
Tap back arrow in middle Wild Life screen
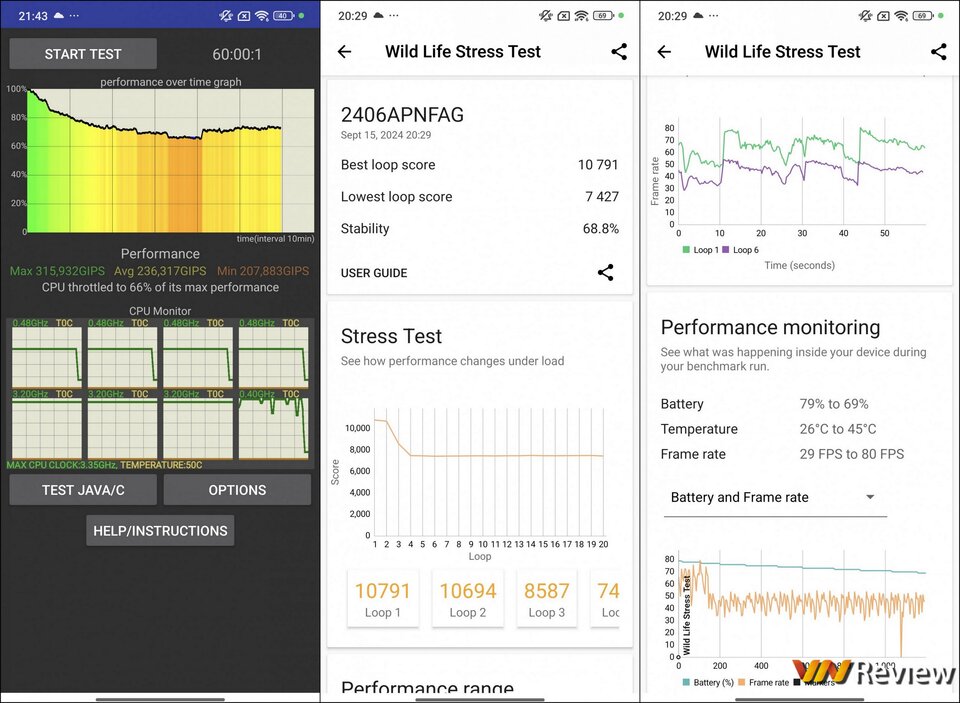345,52
